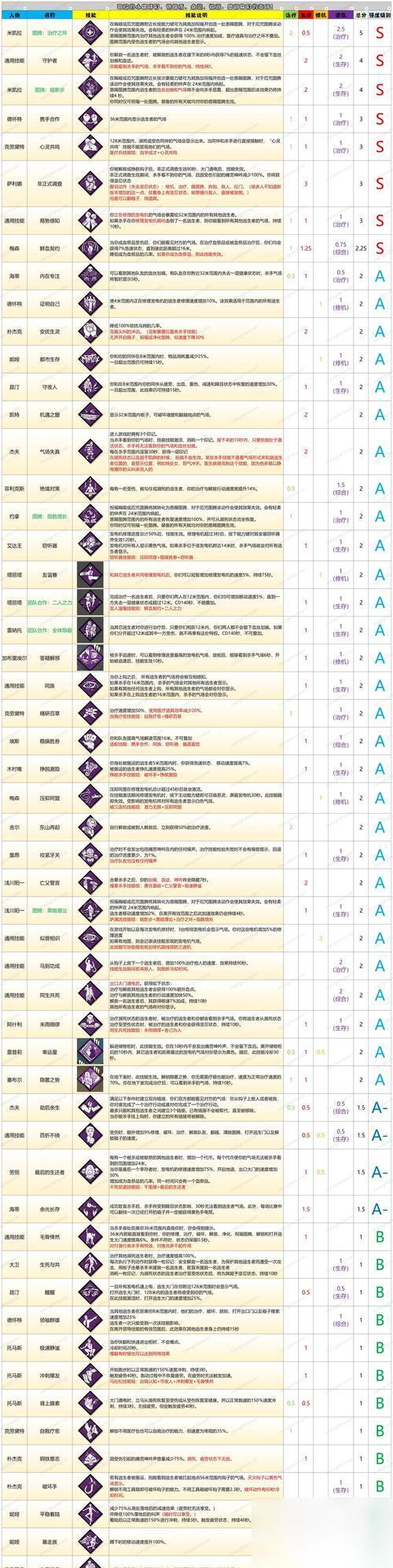Click the S grade in 守护者 row

(380, 60)
